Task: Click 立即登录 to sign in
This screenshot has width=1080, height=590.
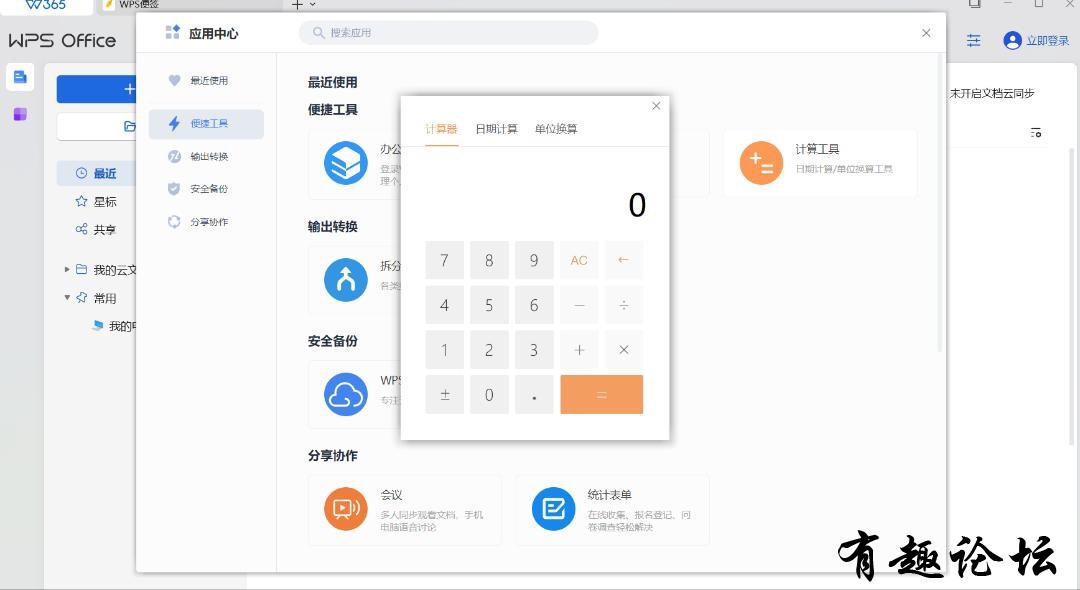Action: click(x=1048, y=41)
